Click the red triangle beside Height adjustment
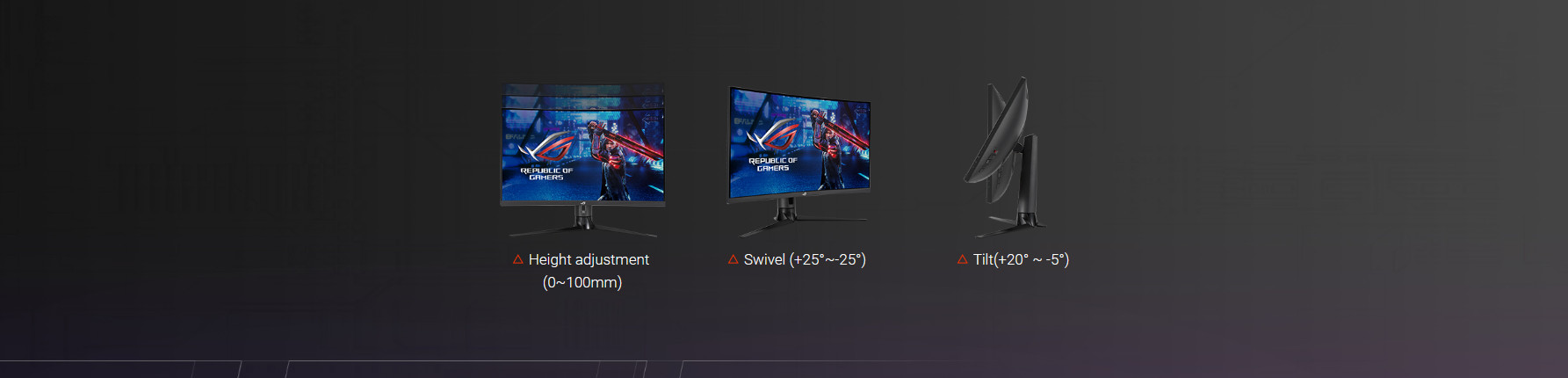The image size is (1568, 378). point(518,259)
